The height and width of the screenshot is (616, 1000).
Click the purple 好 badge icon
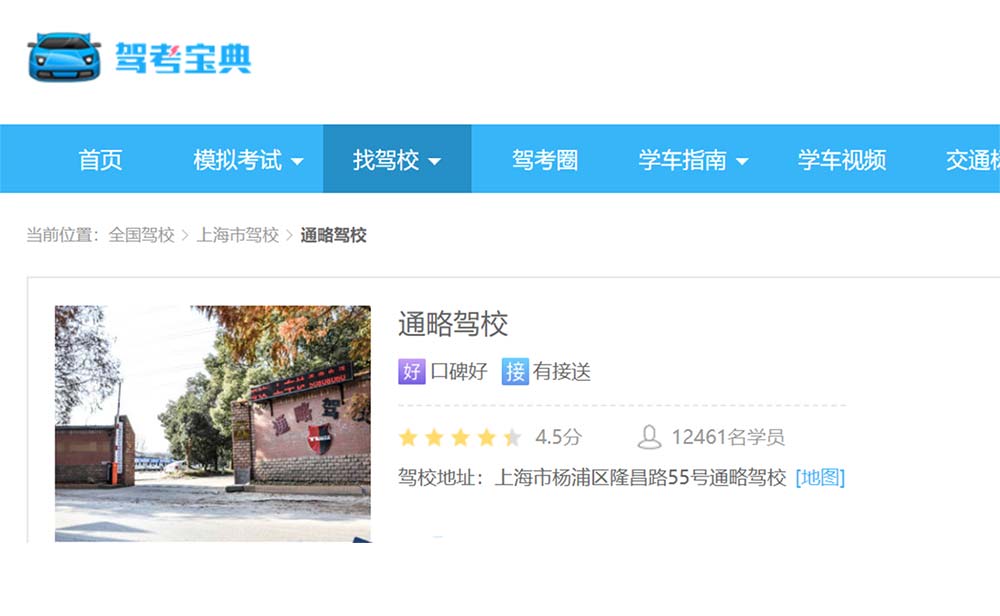tap(411, 372)
